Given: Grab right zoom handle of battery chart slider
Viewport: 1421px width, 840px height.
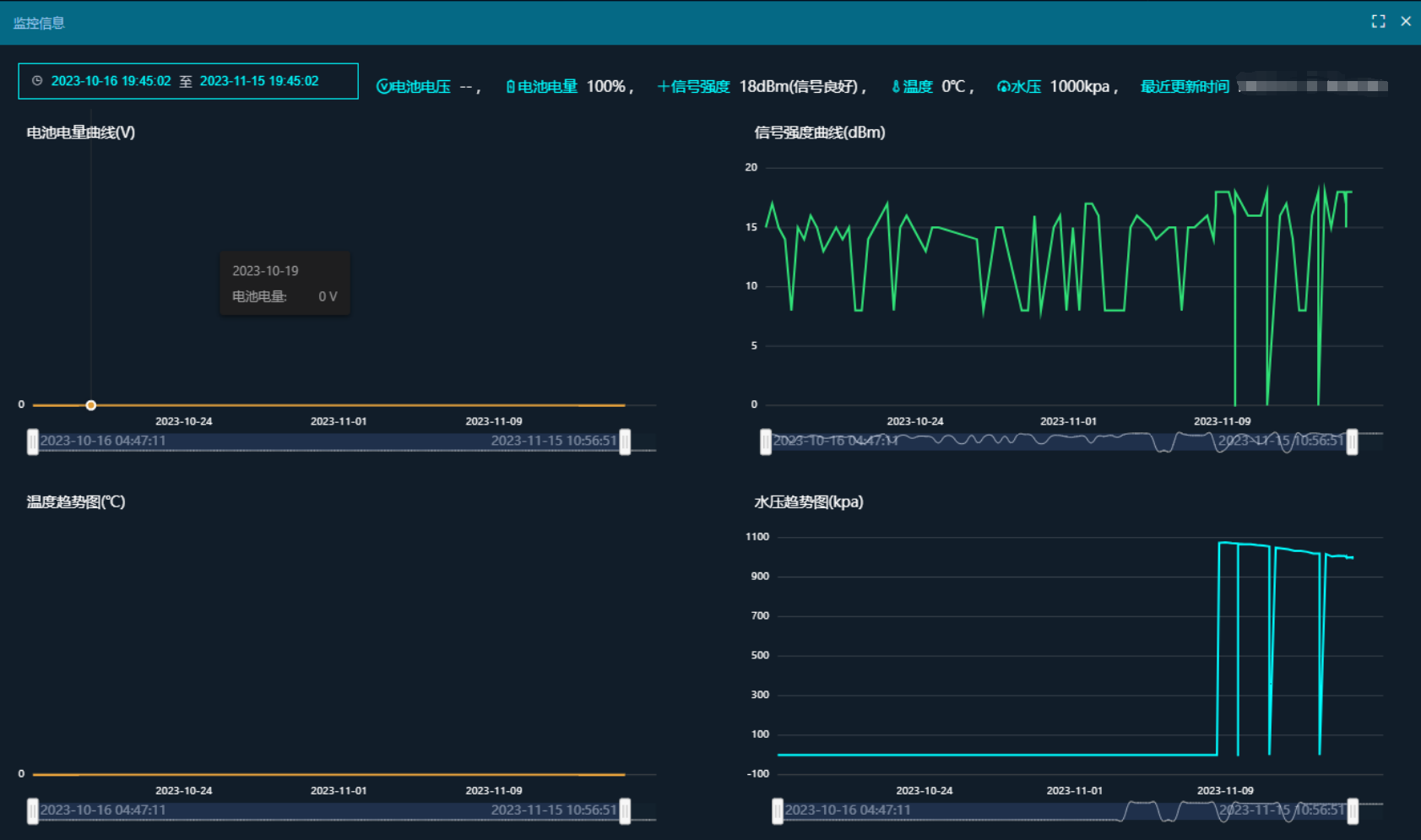Looking at the screenshot, I should pos(625,442).
